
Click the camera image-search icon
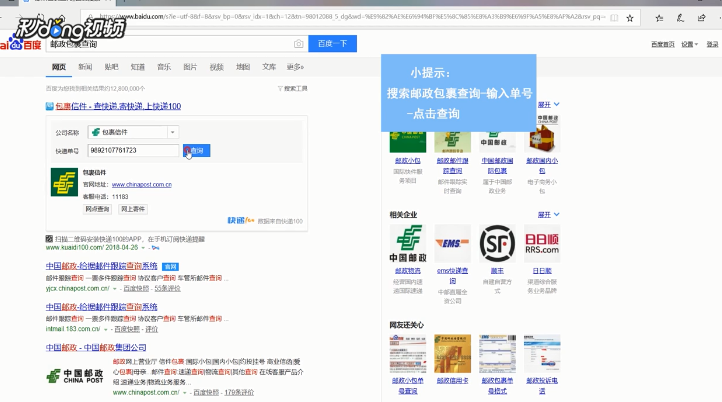[x=298, y=44]
